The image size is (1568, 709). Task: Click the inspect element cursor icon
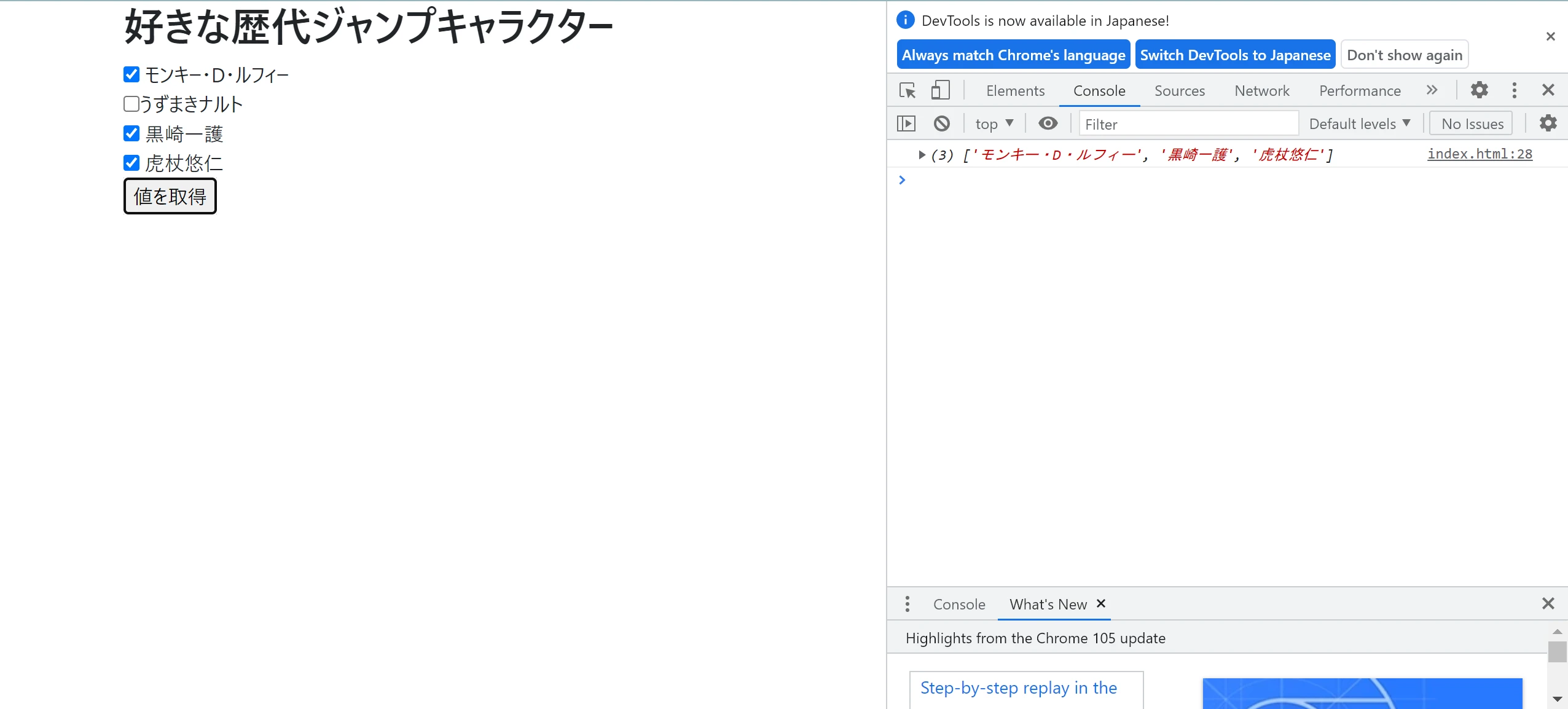tap(907, 90)
